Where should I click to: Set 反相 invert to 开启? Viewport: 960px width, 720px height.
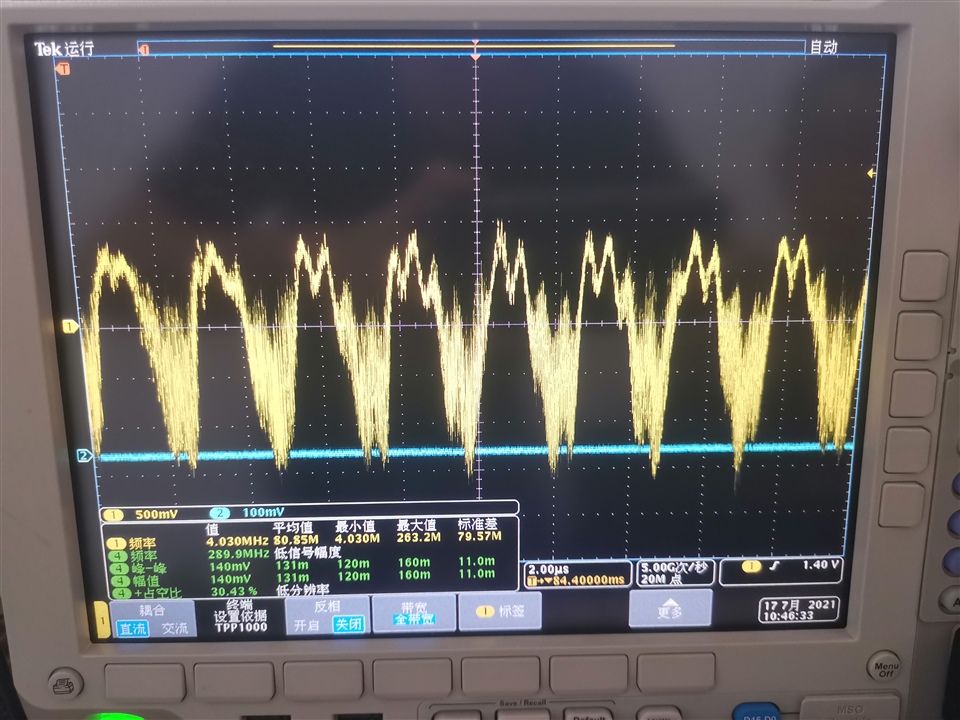[x=307, y=625]
